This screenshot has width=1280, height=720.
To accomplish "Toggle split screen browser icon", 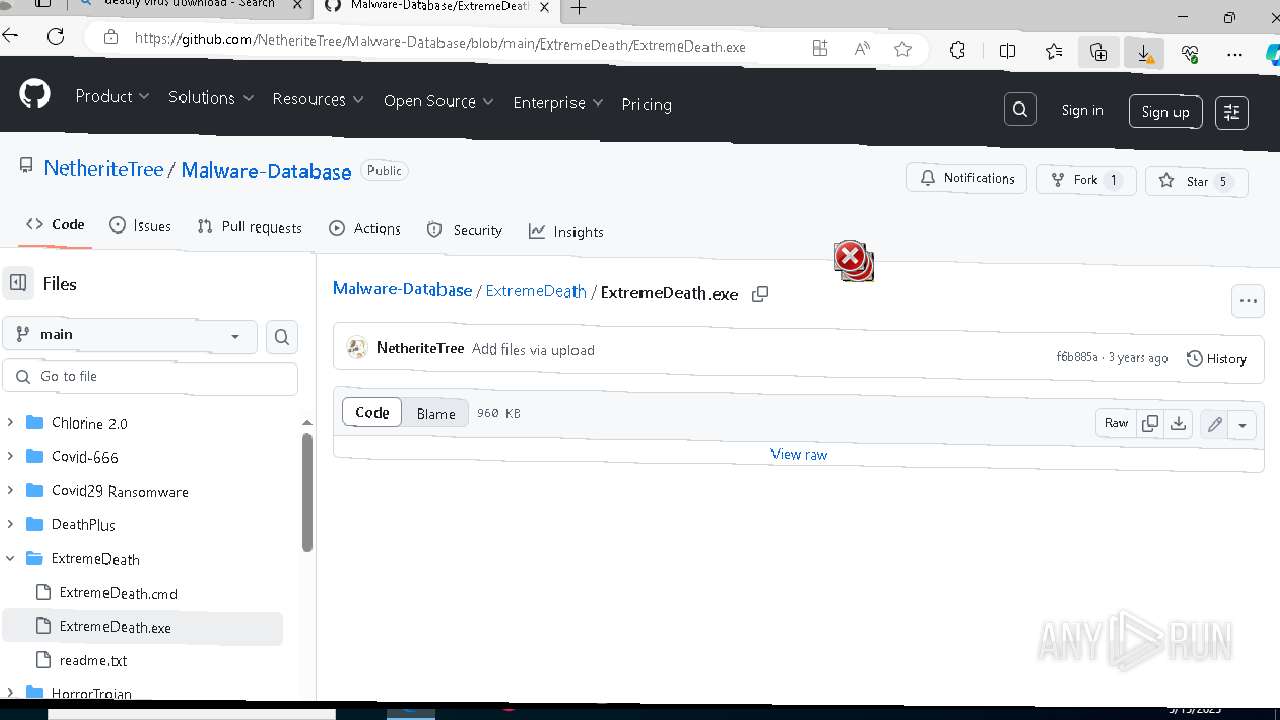I will [x=1007, y=51].
